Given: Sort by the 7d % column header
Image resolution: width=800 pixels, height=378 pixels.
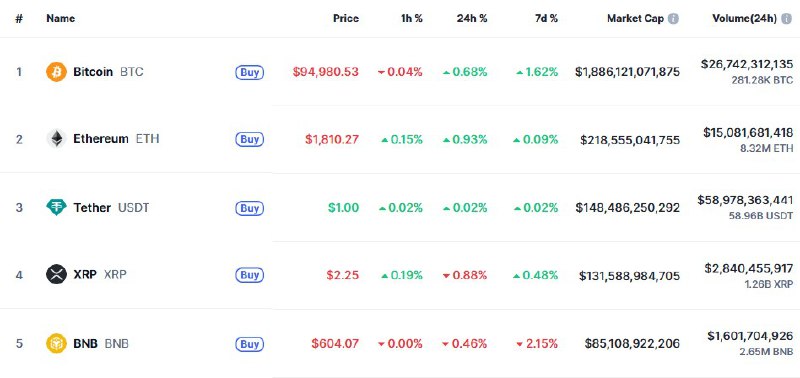Looking at the screenshot, I should [546, 18].
